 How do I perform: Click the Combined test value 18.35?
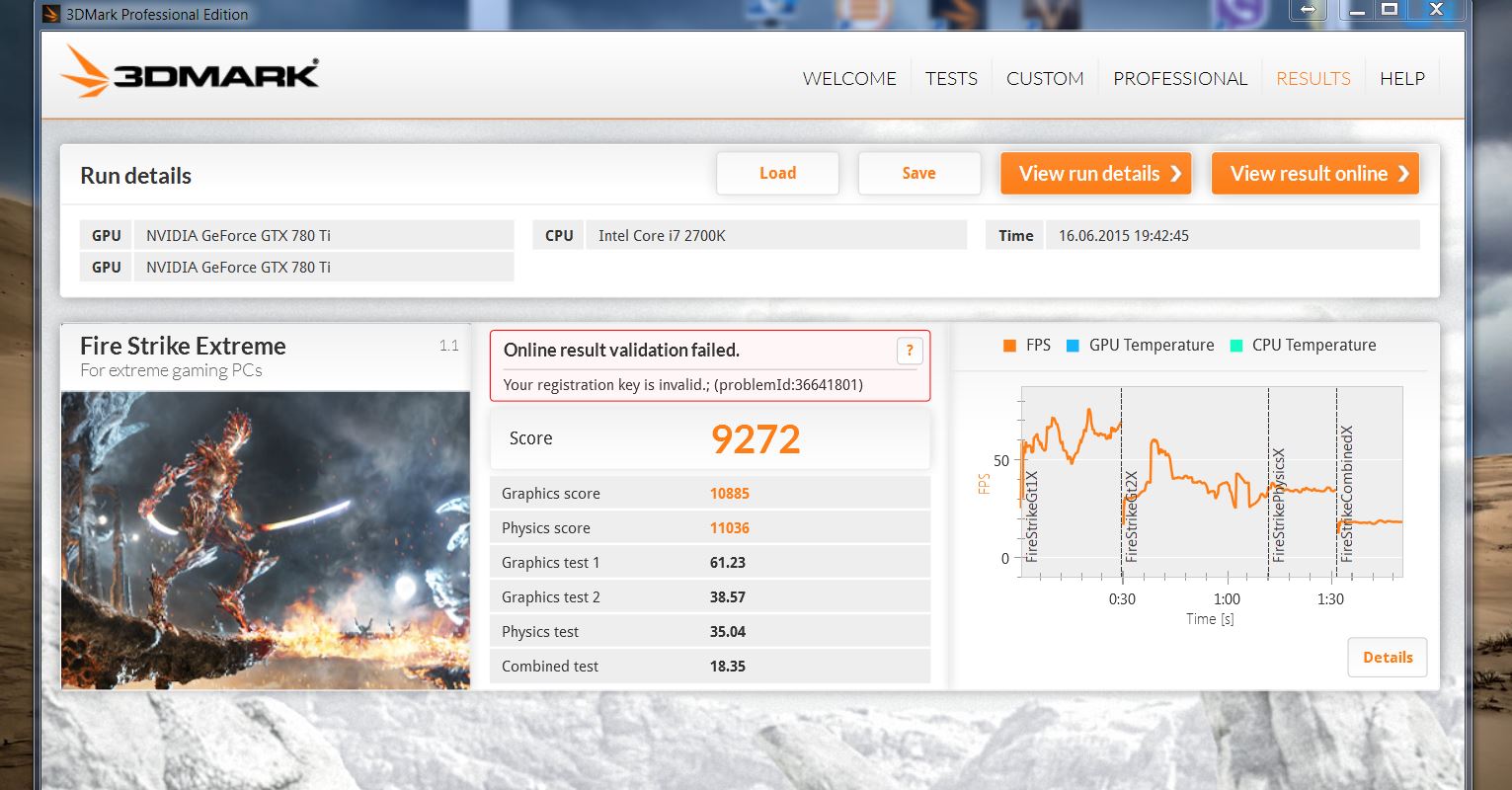coord(728,667)
